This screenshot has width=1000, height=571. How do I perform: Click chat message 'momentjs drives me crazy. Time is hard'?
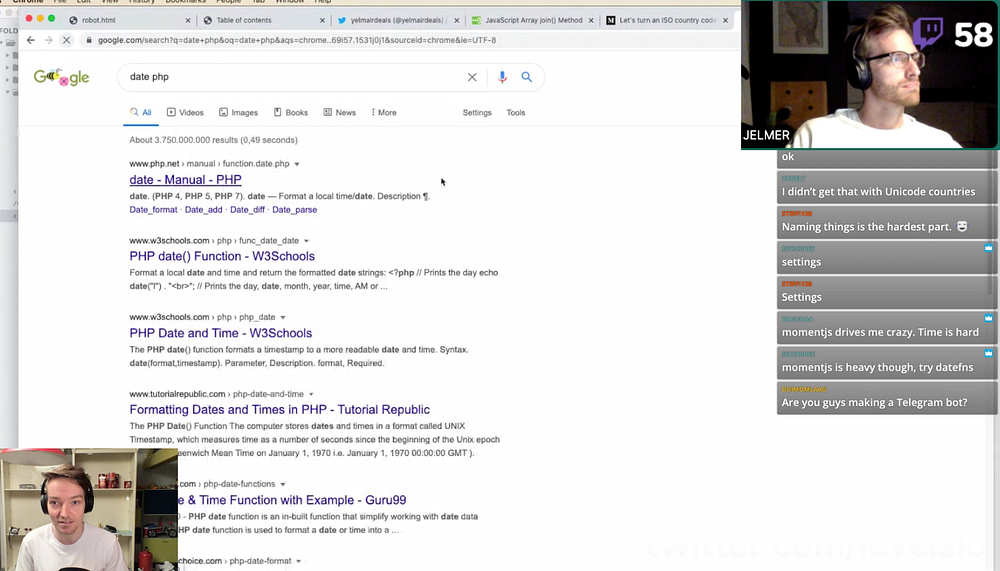886,328
